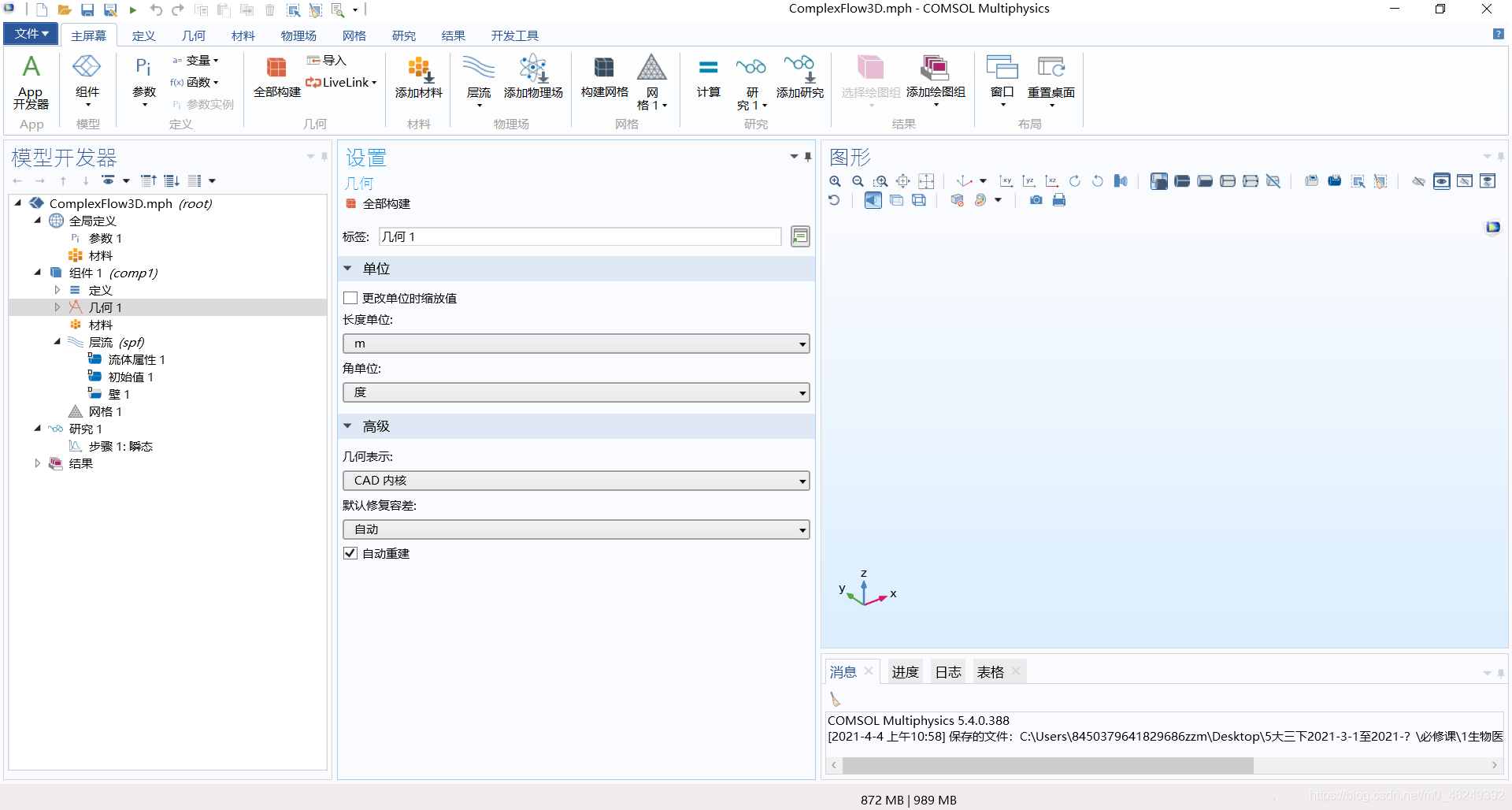The height and width of the screenshot is (810, 1512).
Task: Reset graphics to default view
Action: (x=834, y=200)
